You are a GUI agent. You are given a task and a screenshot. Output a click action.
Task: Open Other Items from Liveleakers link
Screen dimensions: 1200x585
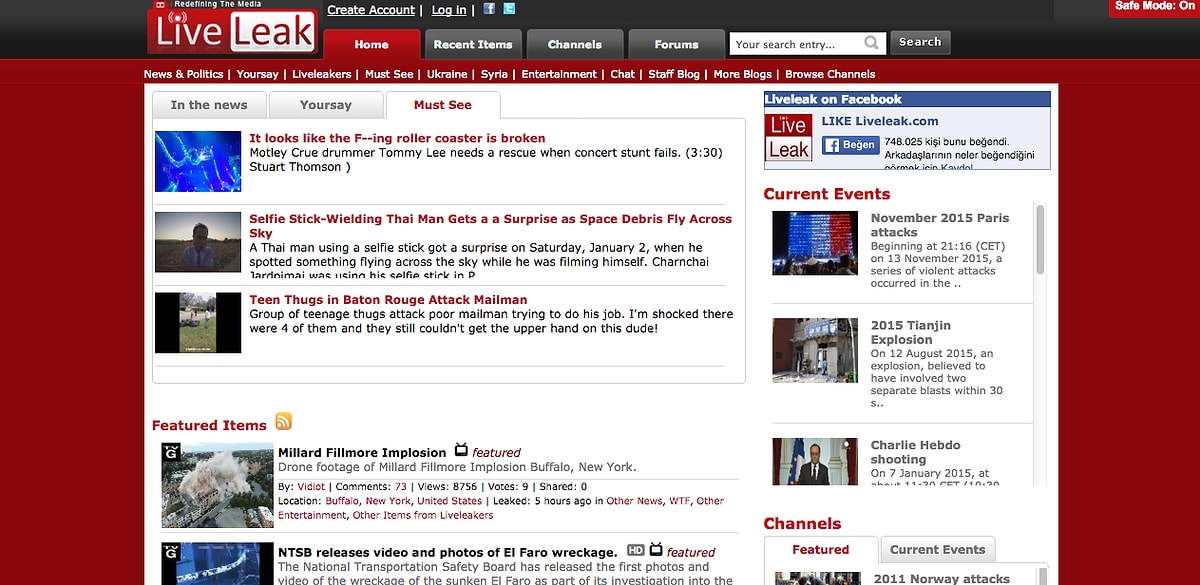pyautogui.click(x=423, y=515)
